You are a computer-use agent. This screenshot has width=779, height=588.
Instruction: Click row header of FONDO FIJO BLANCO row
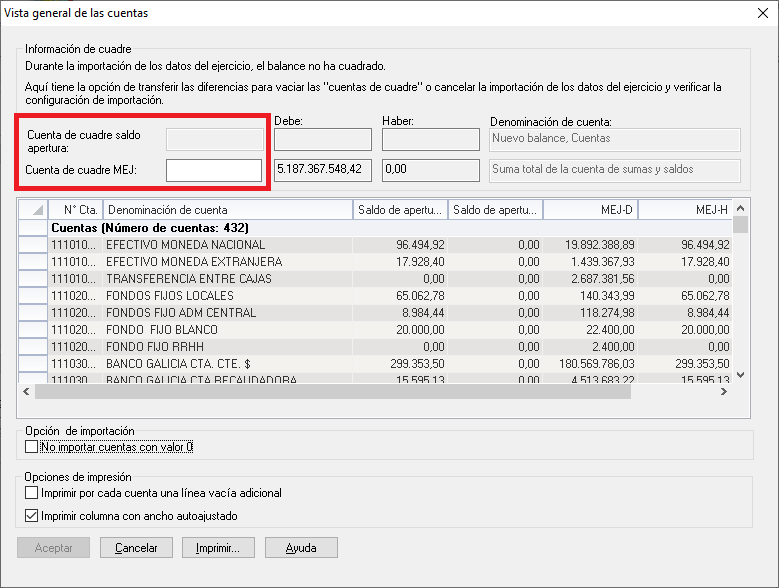coord(33,330)
